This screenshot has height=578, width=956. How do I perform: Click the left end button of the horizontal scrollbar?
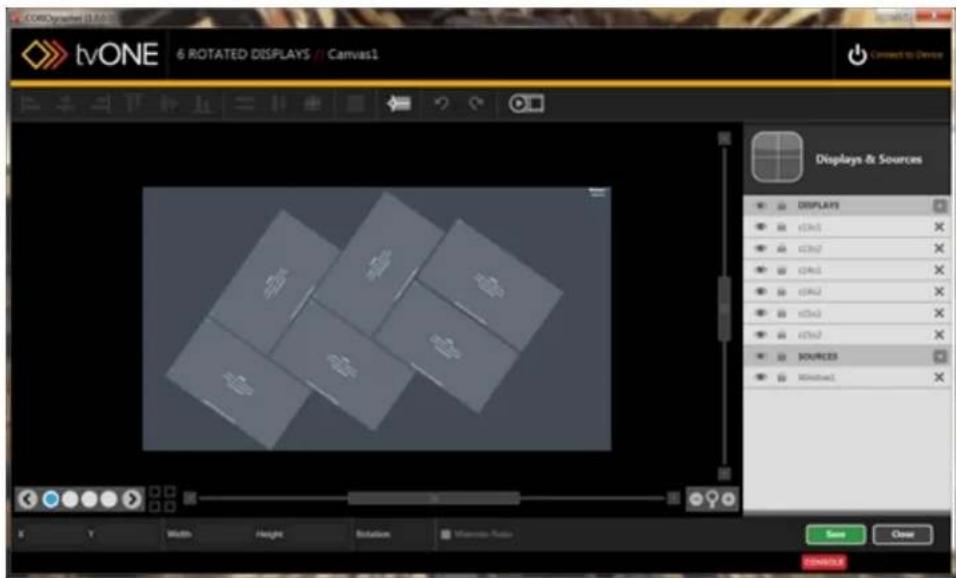click(x=190, y=499)
